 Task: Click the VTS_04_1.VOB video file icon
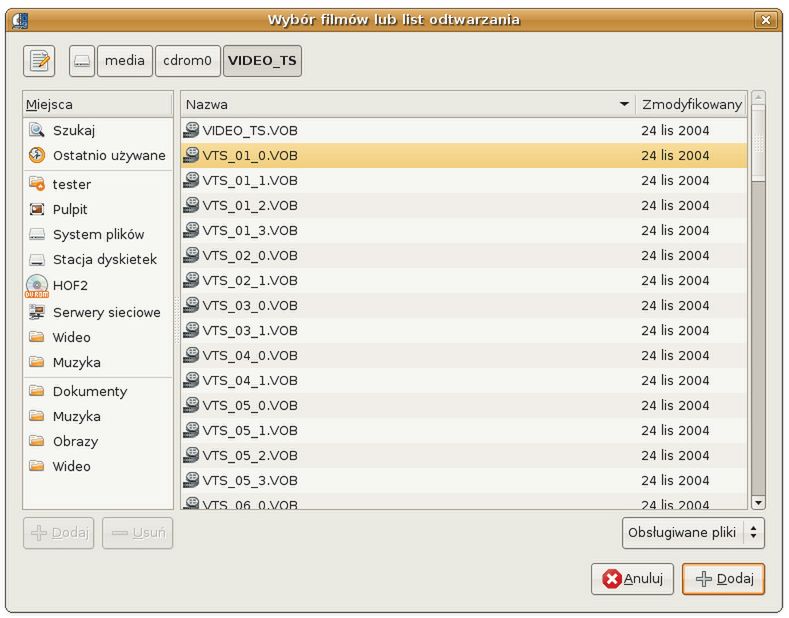[191, 380]
